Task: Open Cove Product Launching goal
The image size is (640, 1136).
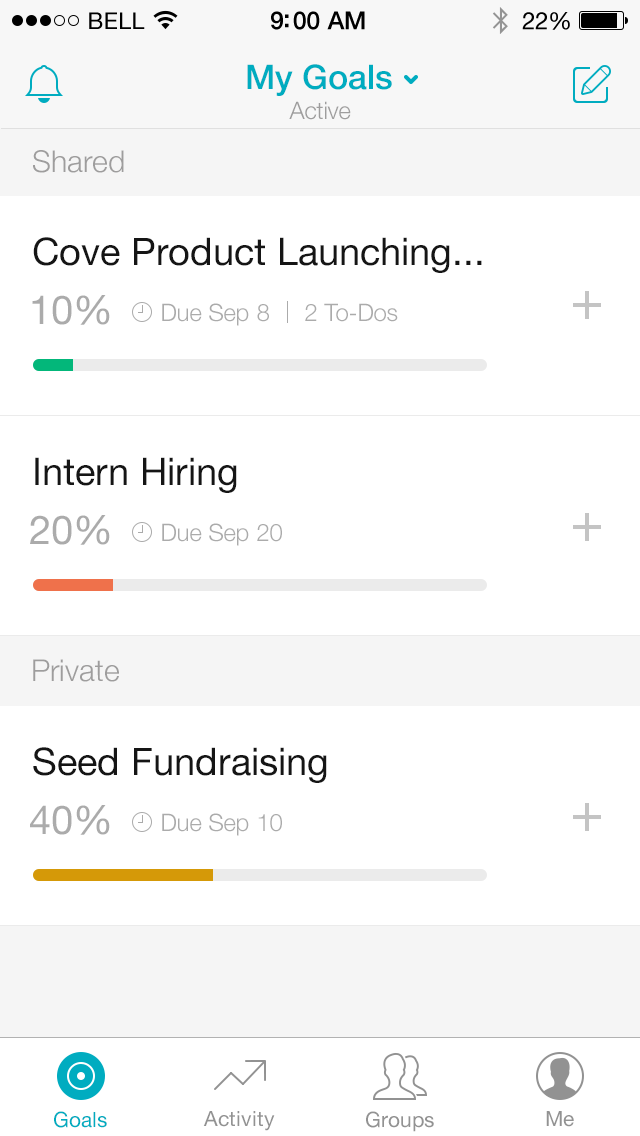Action: [x=258, y=253]
